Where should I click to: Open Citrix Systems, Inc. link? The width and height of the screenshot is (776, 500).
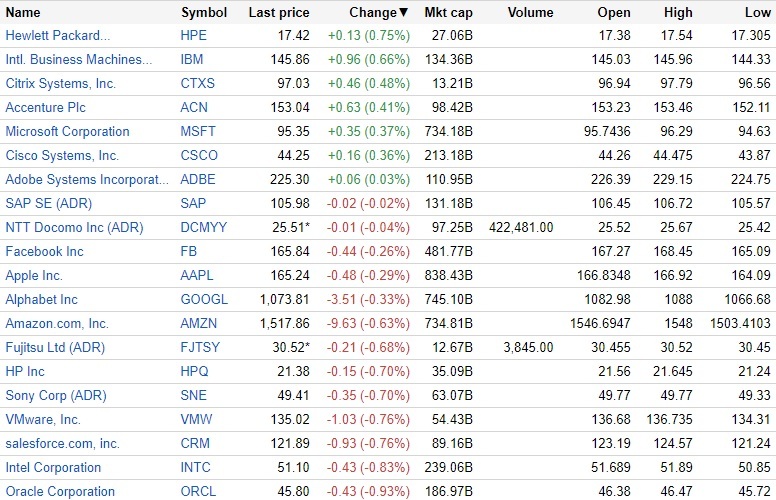coord(61,84)
